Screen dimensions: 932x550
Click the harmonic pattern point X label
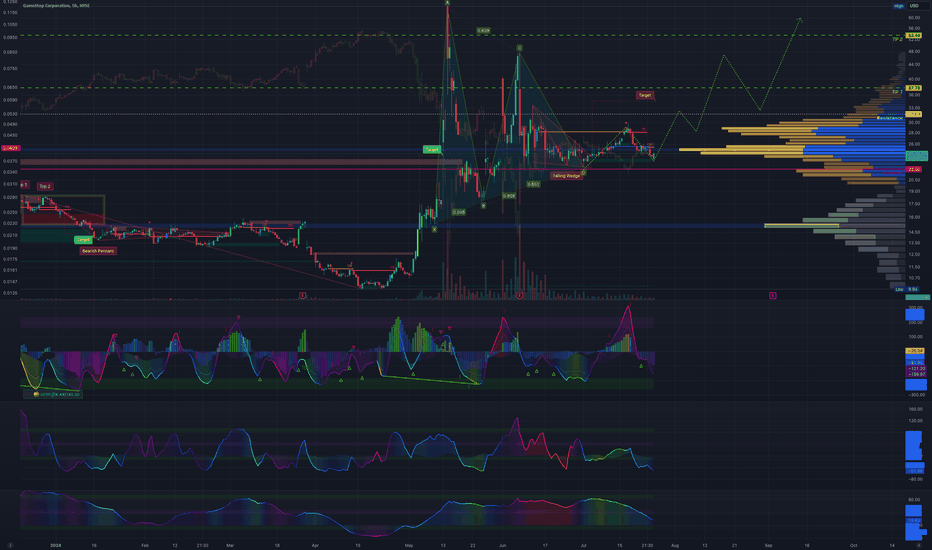pos(434,230)
